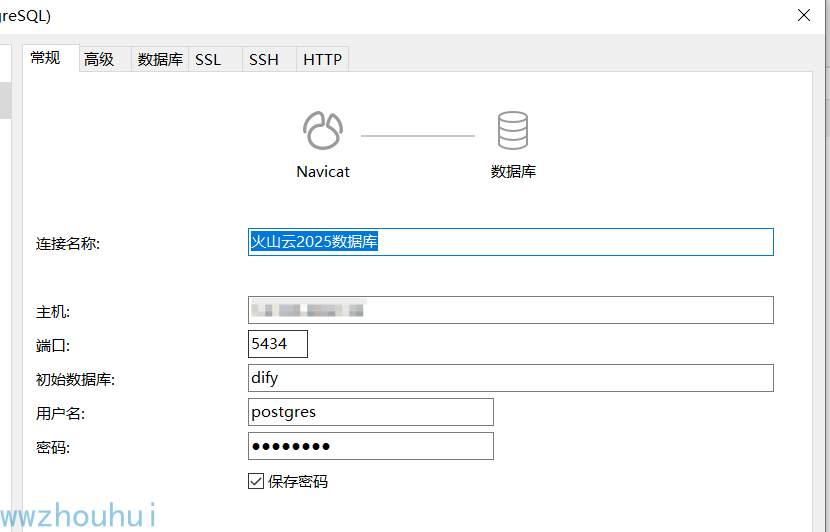Viewport: 830px width, 532px height.
Task: Open the 高级 tab
Action: (105, 59)
